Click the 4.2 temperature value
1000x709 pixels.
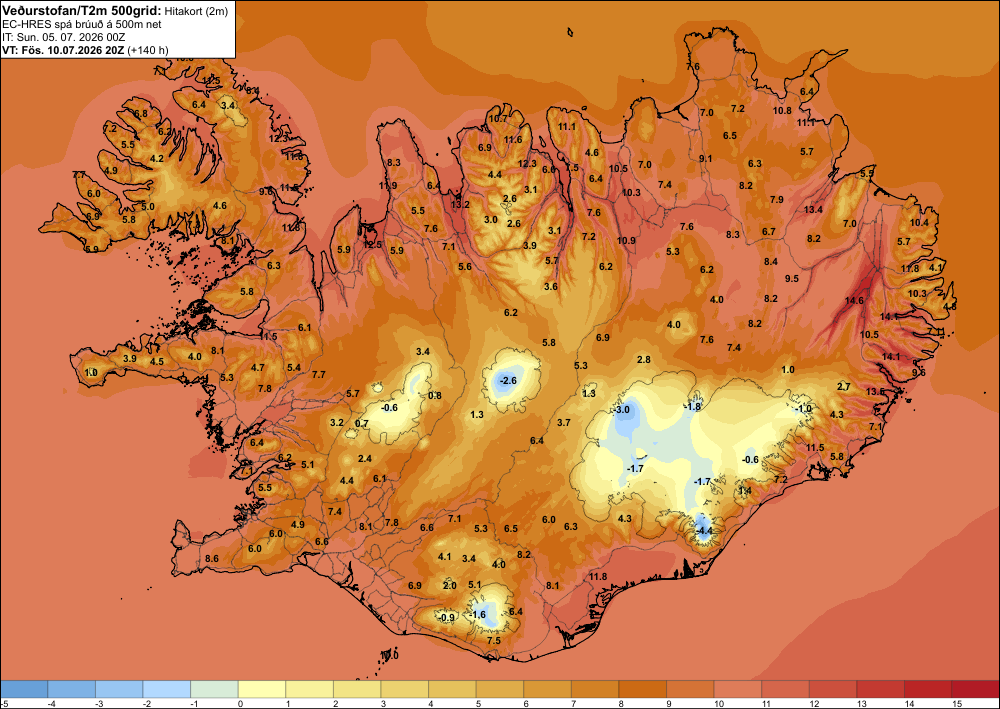[x=156, y=159]
